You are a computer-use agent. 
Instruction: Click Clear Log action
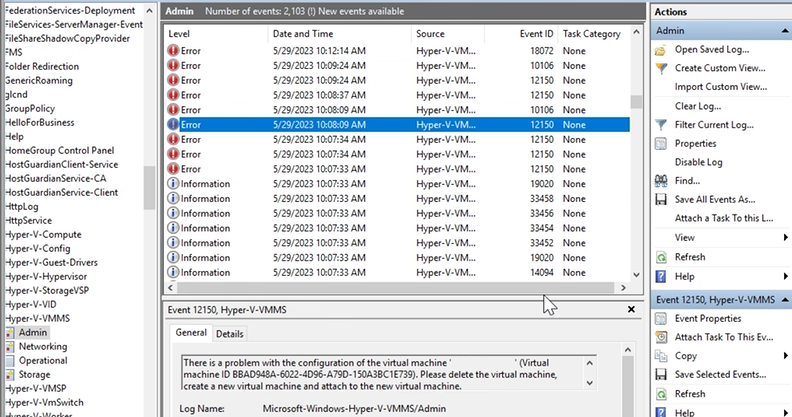698,106
